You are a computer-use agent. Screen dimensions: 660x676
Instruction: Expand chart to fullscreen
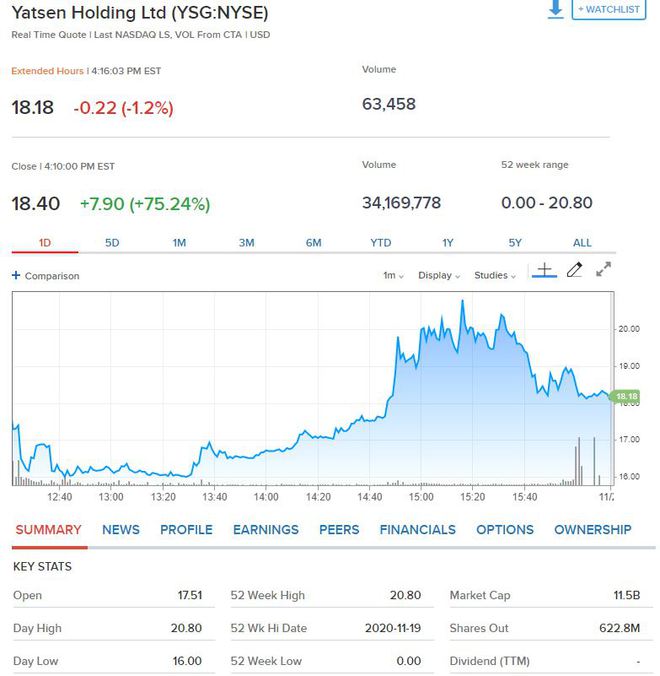(603, 270)
